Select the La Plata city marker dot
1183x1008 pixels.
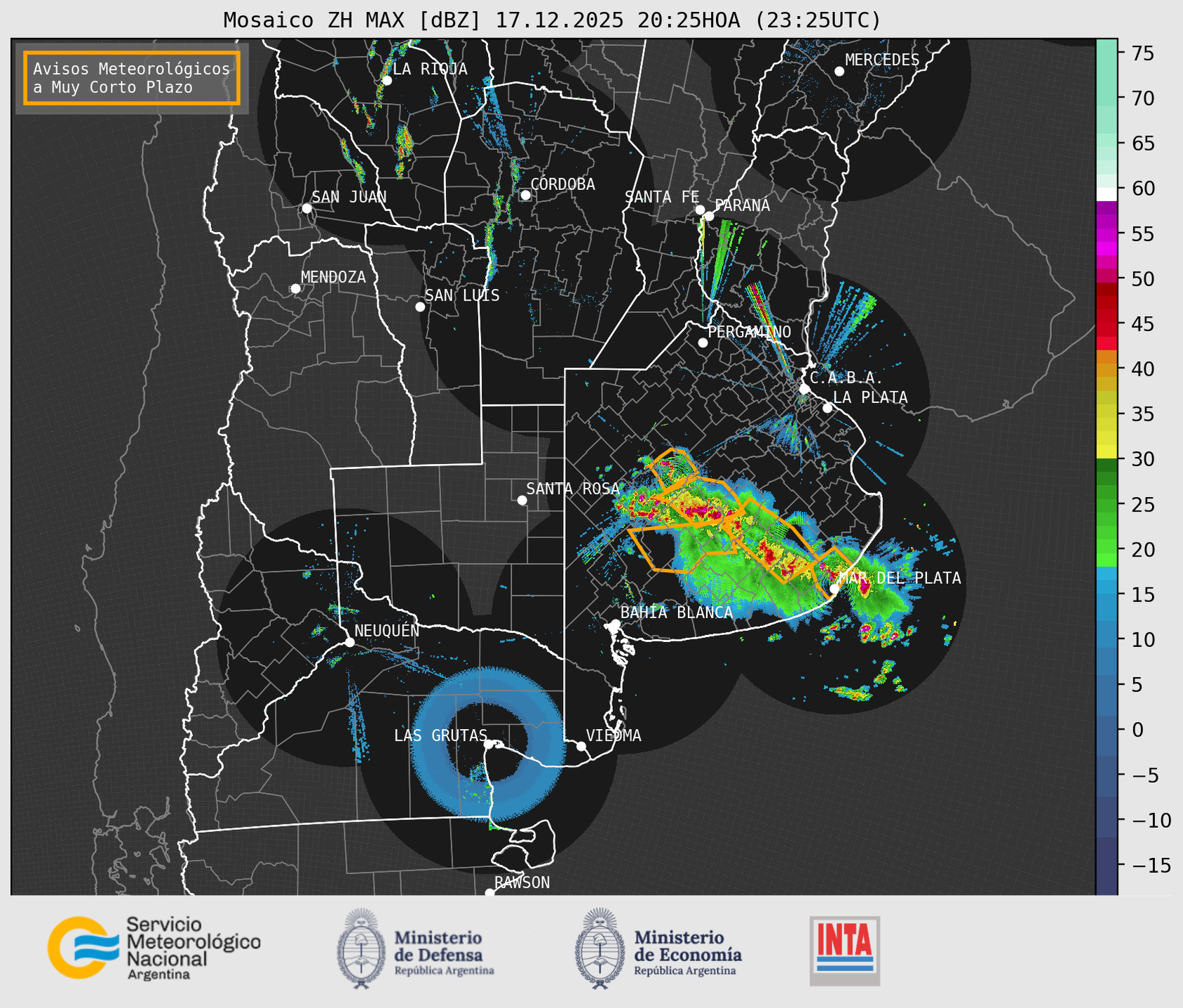(827, 408)
